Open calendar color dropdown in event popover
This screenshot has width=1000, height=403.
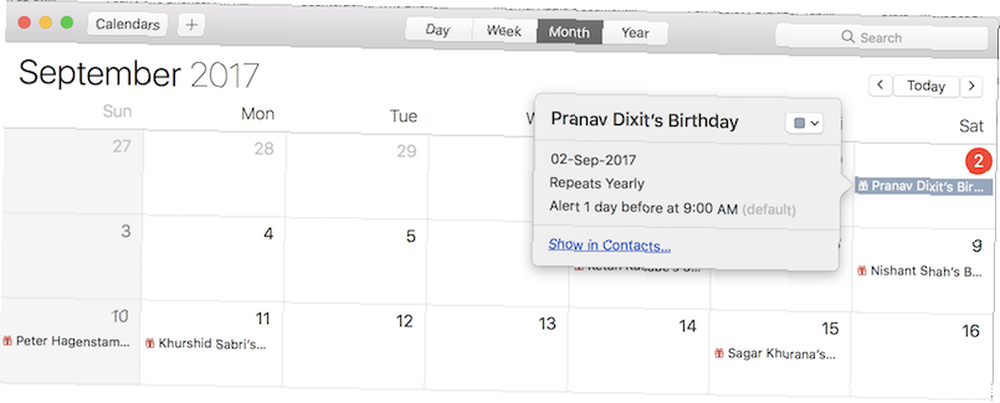coord(805,123)
